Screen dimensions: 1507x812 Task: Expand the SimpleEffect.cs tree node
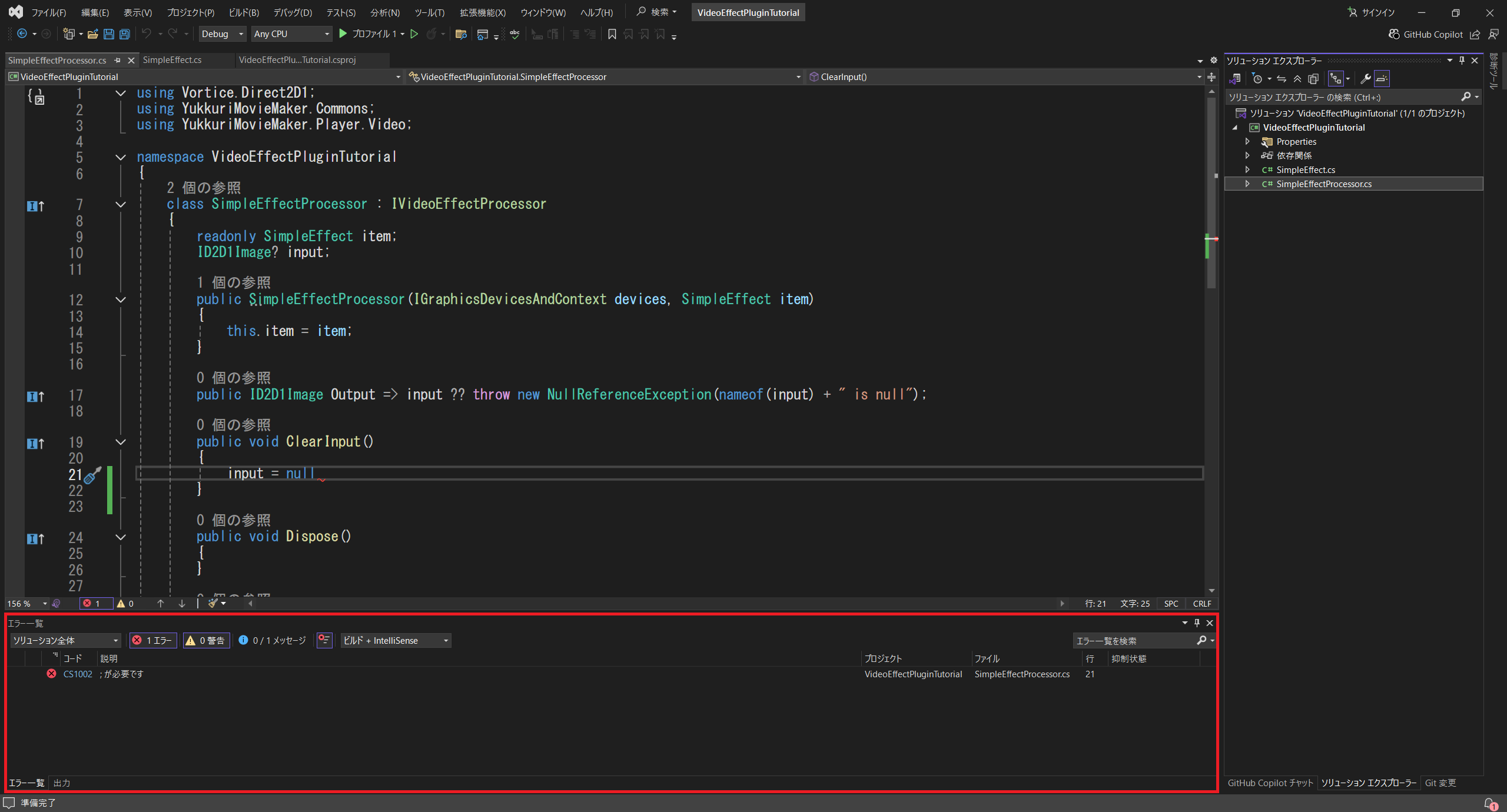tap(1247, 169)
